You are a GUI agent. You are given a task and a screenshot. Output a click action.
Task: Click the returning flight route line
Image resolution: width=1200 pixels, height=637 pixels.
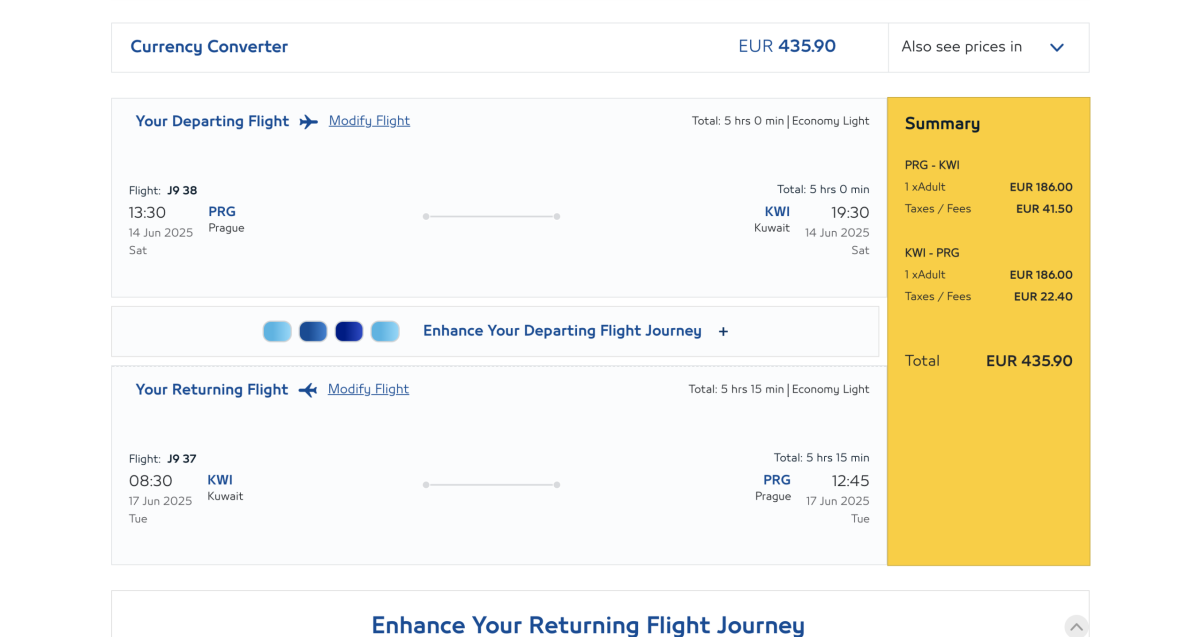point(491,485)
